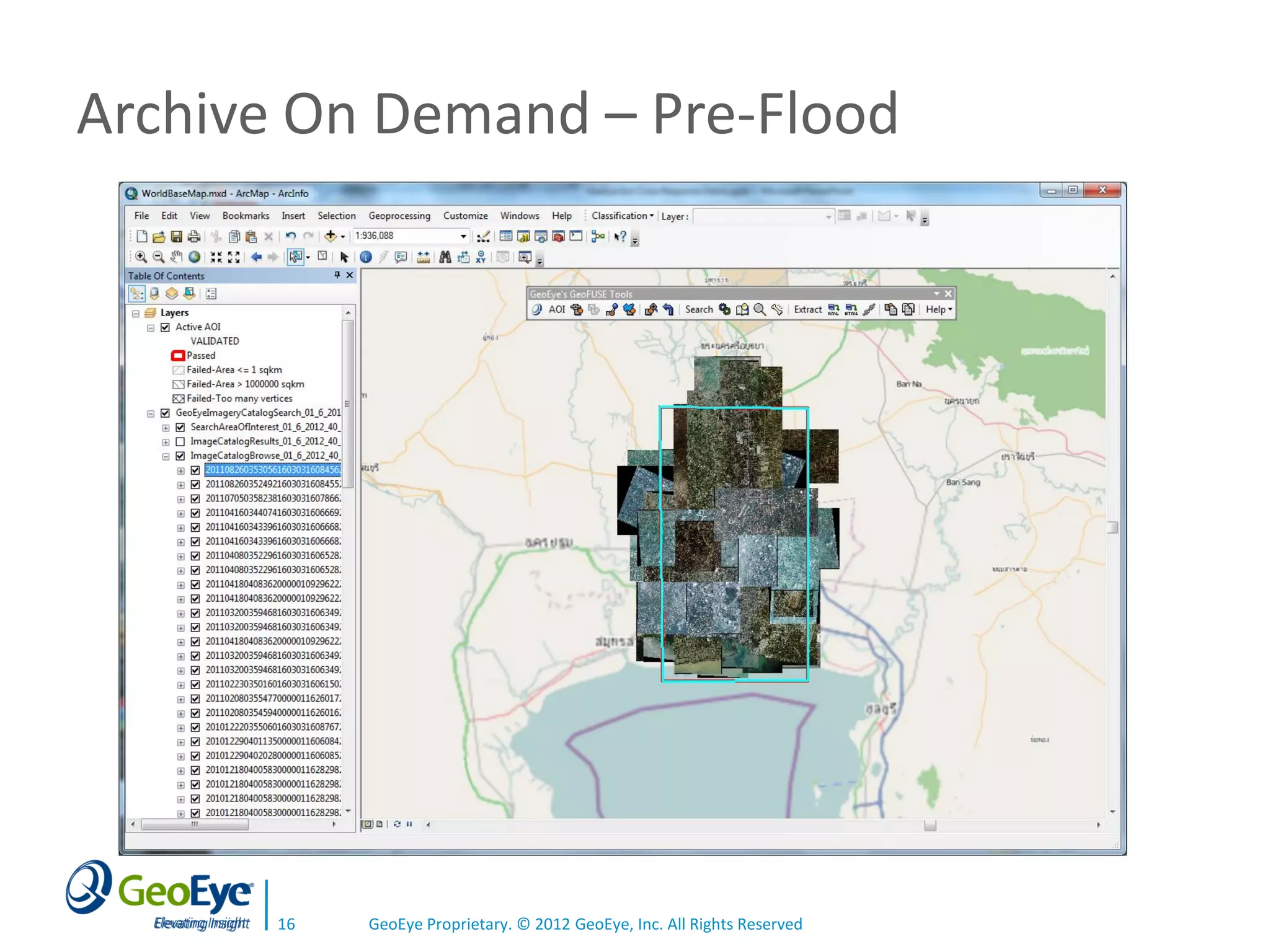Click List By Visibility icon in Table Of Contents
1270x952 pixels.
click(172, 294)
